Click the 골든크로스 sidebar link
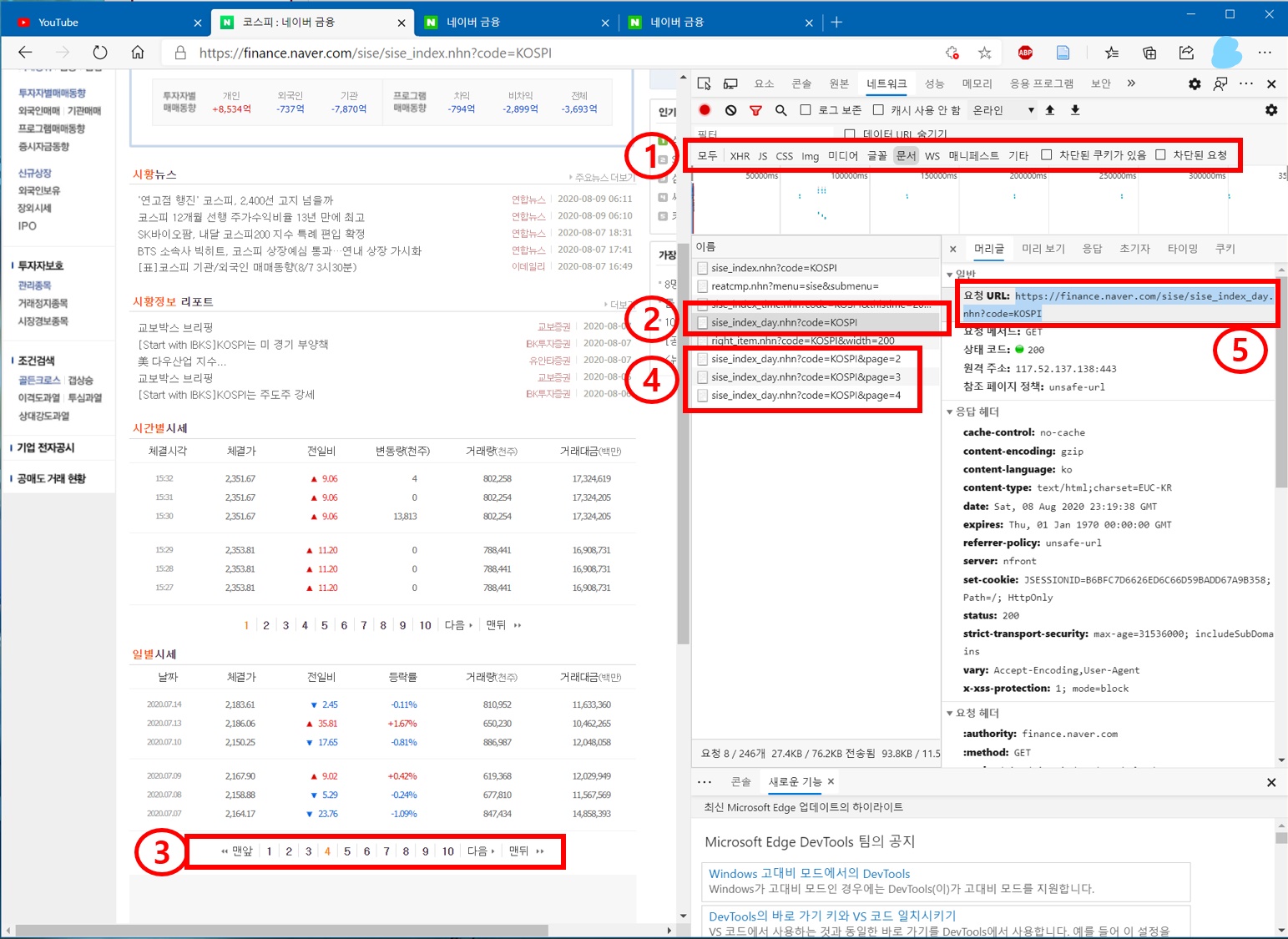Screen dimensions: 1288x939 (x=39, y=380)
